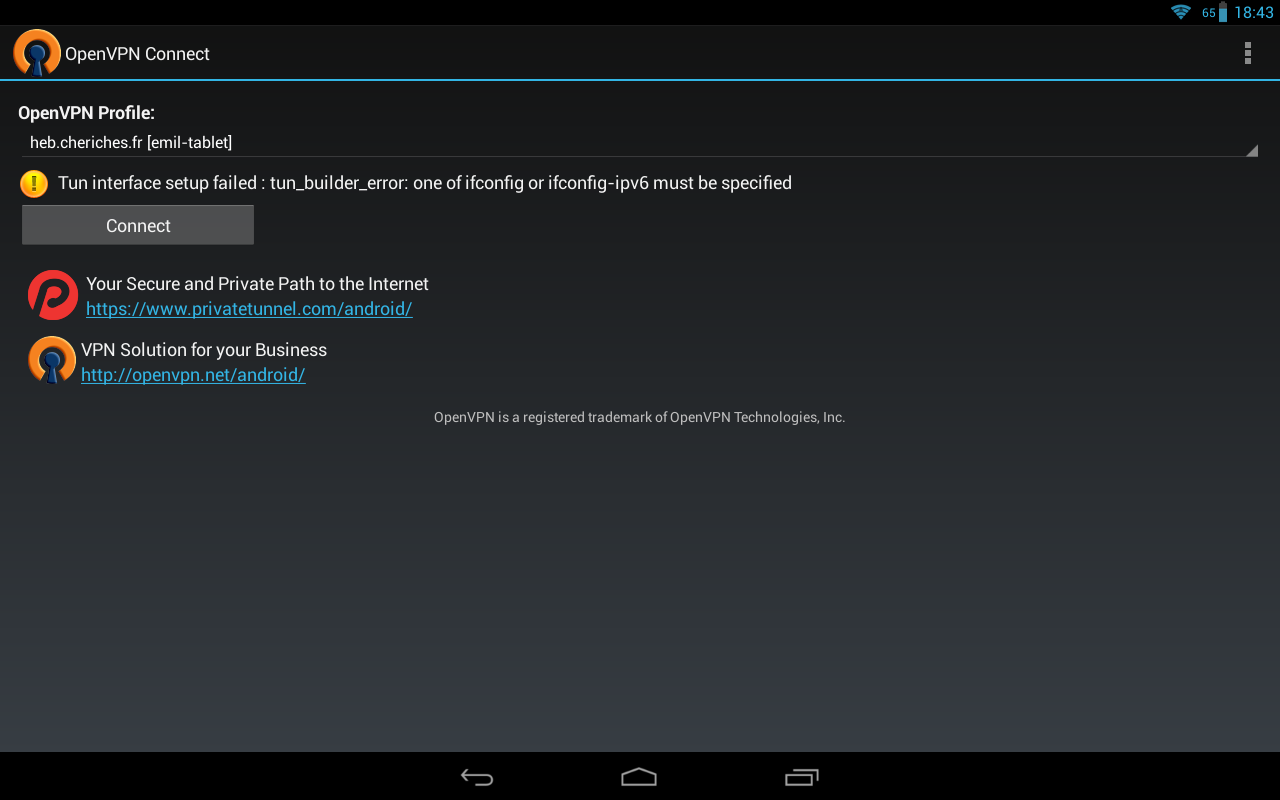Select the heb.cheriches.fr [emil-tablet] profile field

tap(640, 143)
